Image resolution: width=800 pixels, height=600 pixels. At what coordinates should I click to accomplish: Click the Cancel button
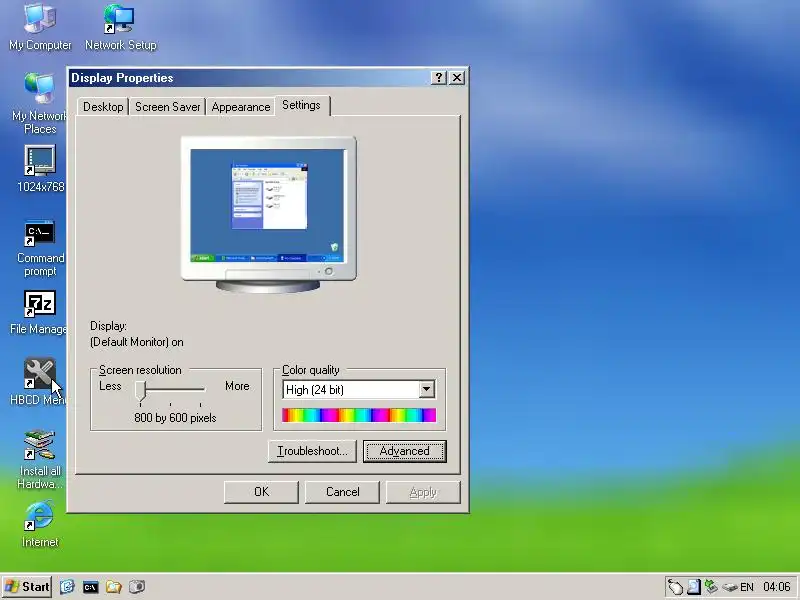(x=342, y=492)
